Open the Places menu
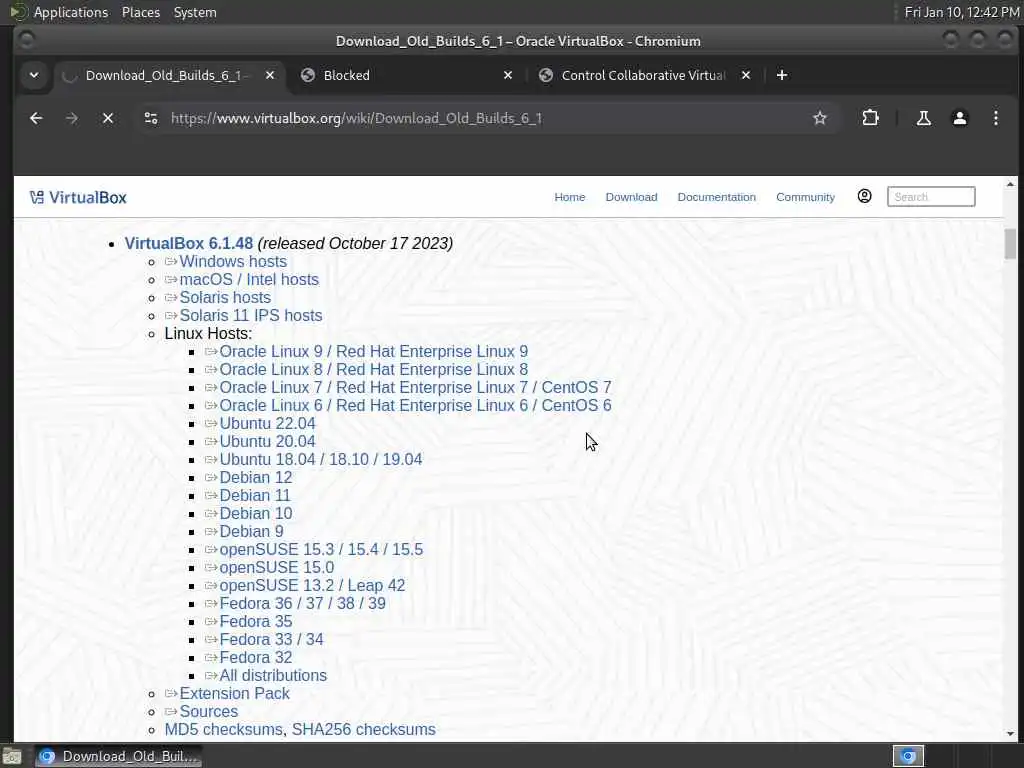Image resolution: width=1024 pixels, height=768 pixels. (x=140, y=12)
